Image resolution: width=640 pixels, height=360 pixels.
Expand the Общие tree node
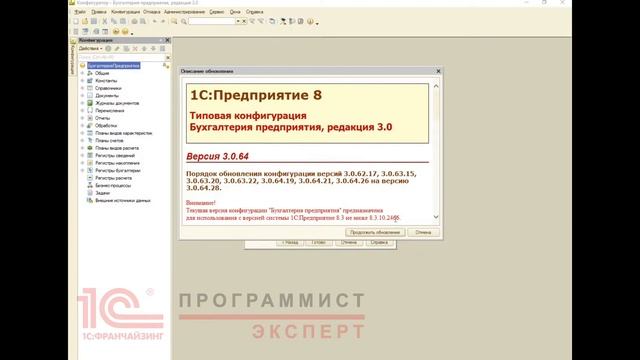click(x=82, y=73)
